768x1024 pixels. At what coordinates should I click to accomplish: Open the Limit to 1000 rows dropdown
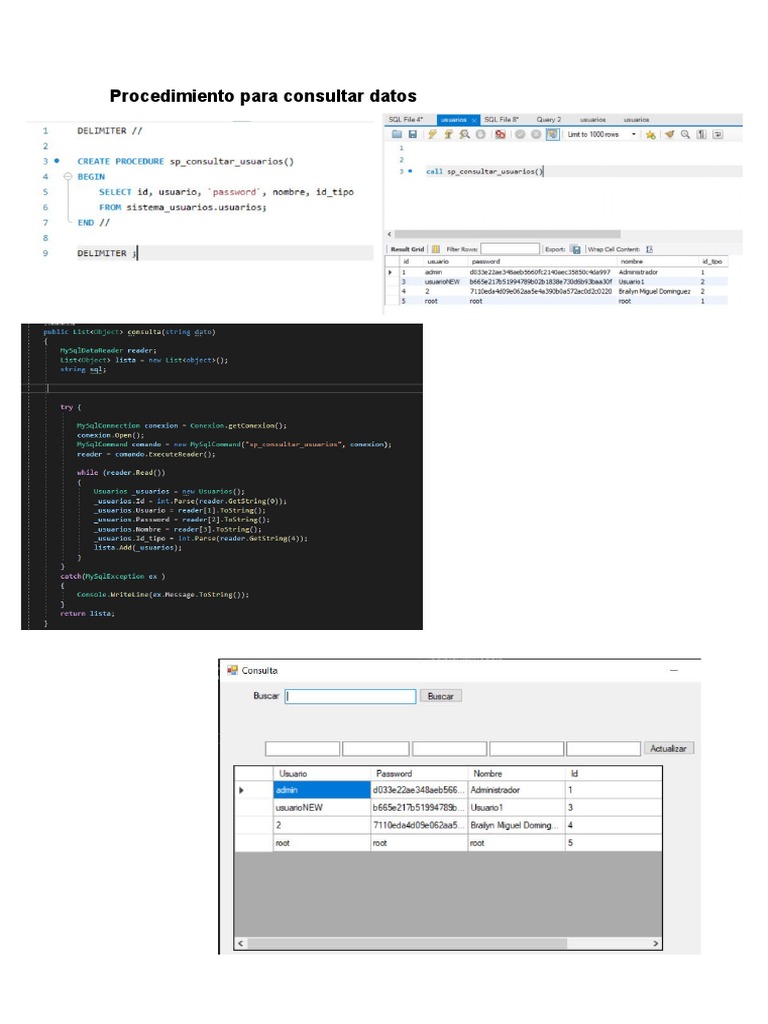coord(633,134)
